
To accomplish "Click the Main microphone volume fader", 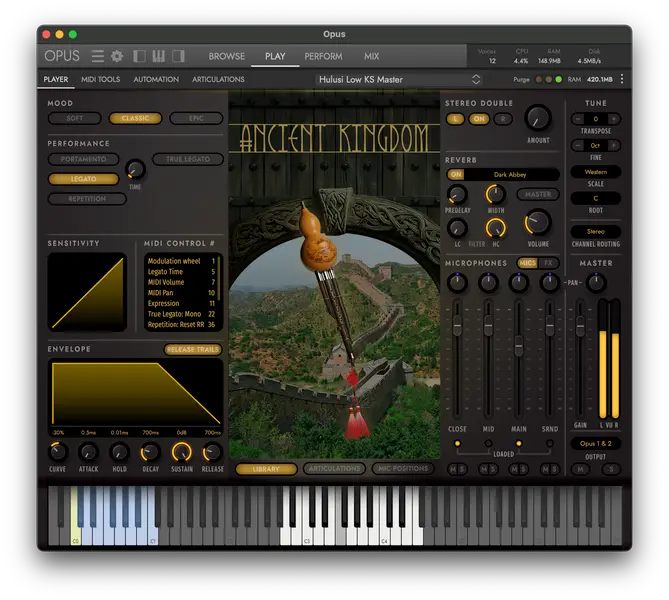I will 518,348.
